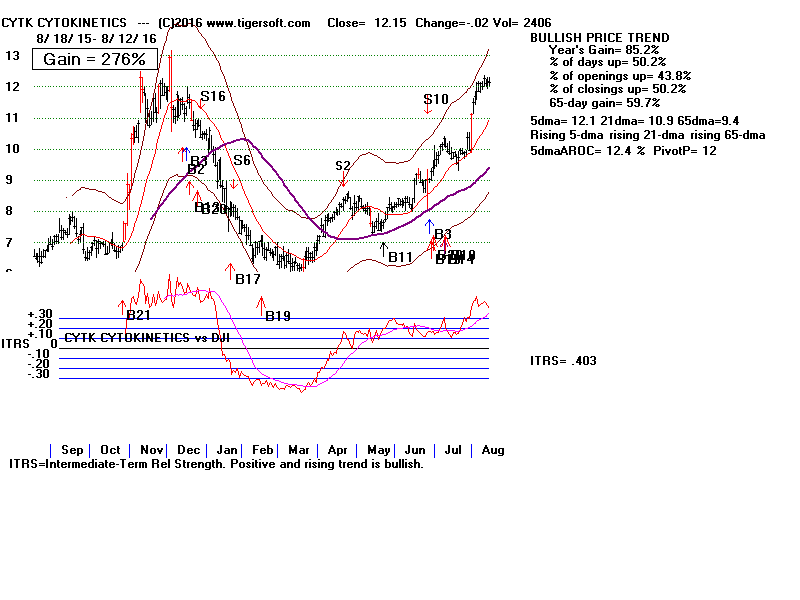Click the BULLISH PRICE TREND heading
Viewport: 800px width, 600px height.
click(600, 37)
